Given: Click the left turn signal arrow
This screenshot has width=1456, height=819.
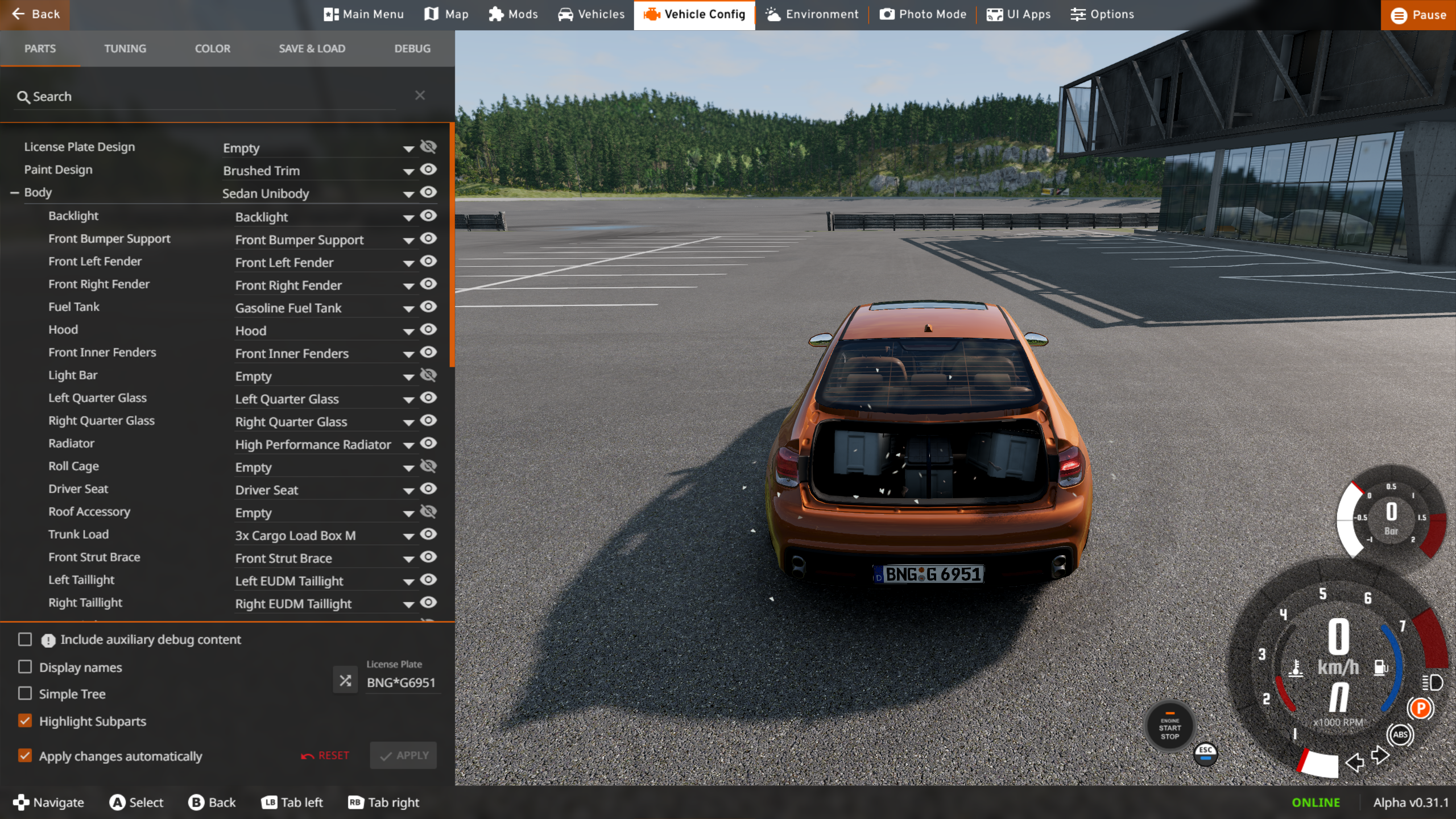Looking at the screenshot, I should point(1355,762).
